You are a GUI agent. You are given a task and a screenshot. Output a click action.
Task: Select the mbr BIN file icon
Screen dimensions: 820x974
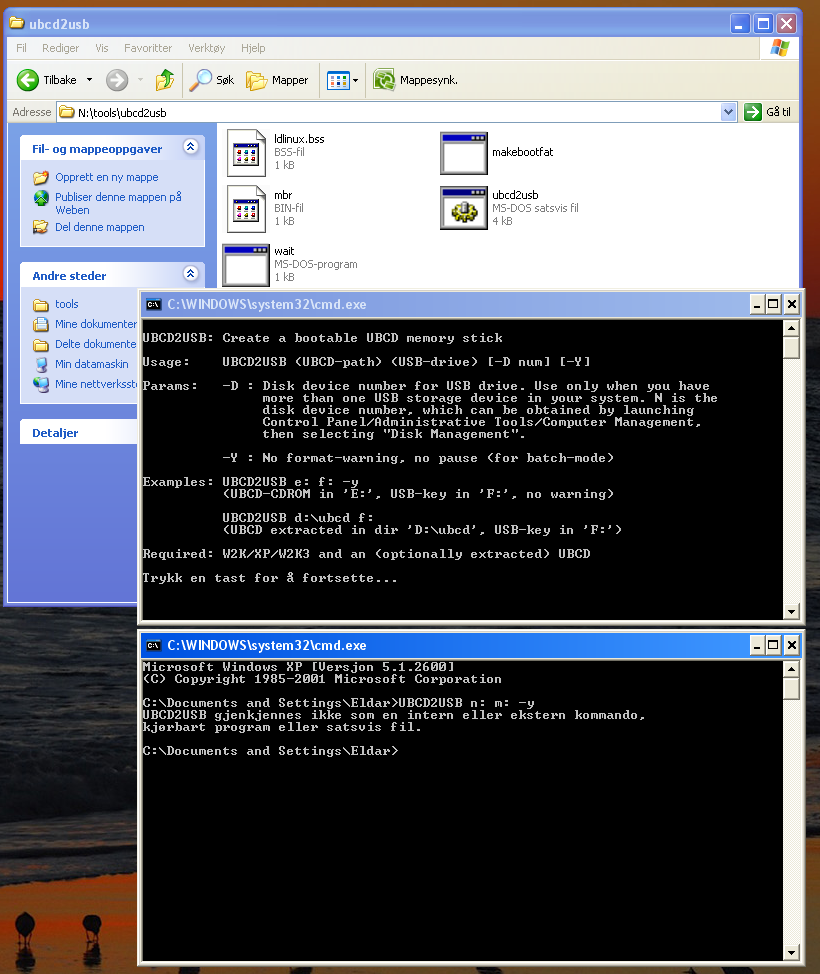pyautogui.click(x=246, y=209)
